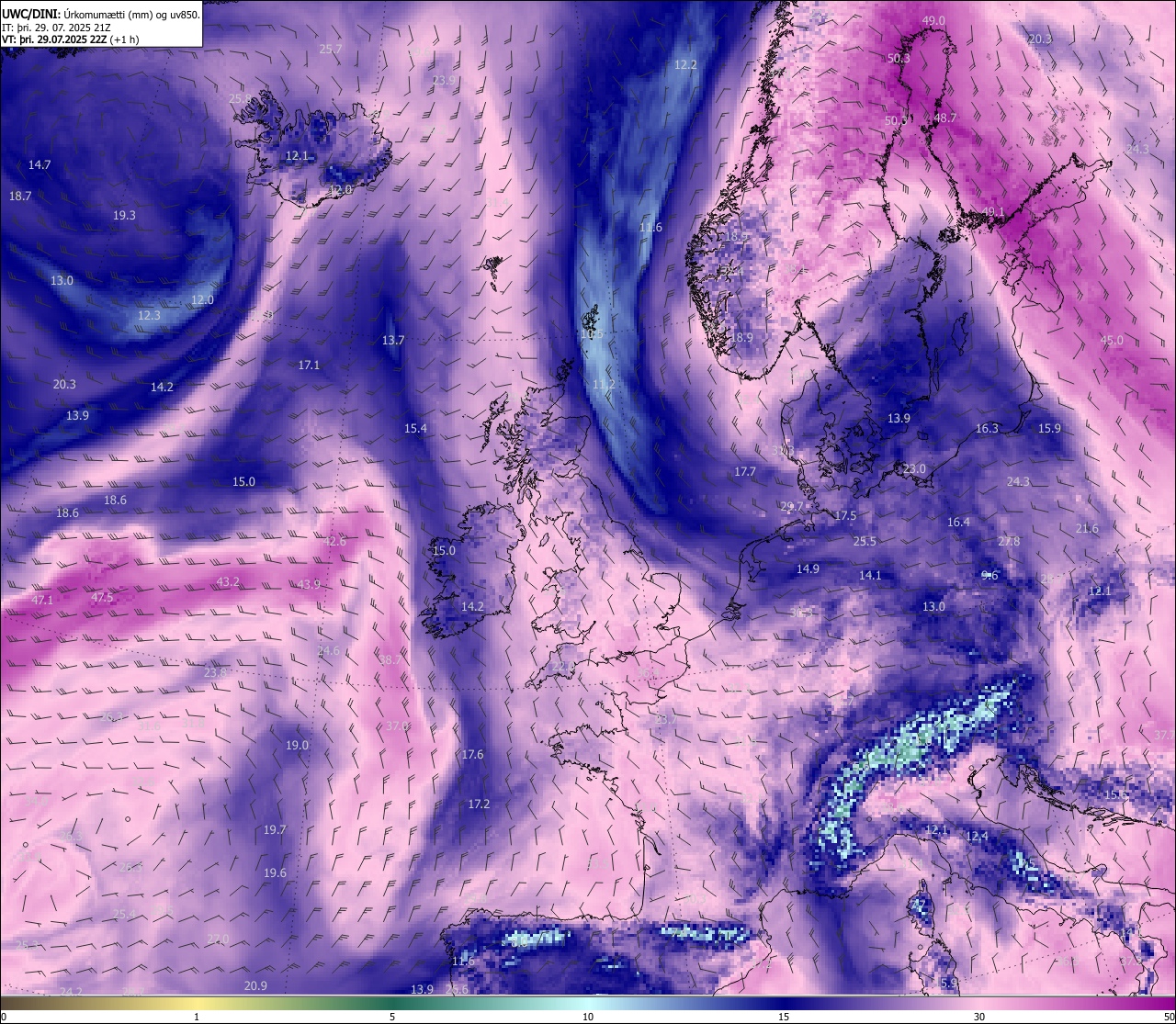Click the 16.3 value over the Baltic
Viewport: 1176px width, 1024px height.
pos(987,429)
